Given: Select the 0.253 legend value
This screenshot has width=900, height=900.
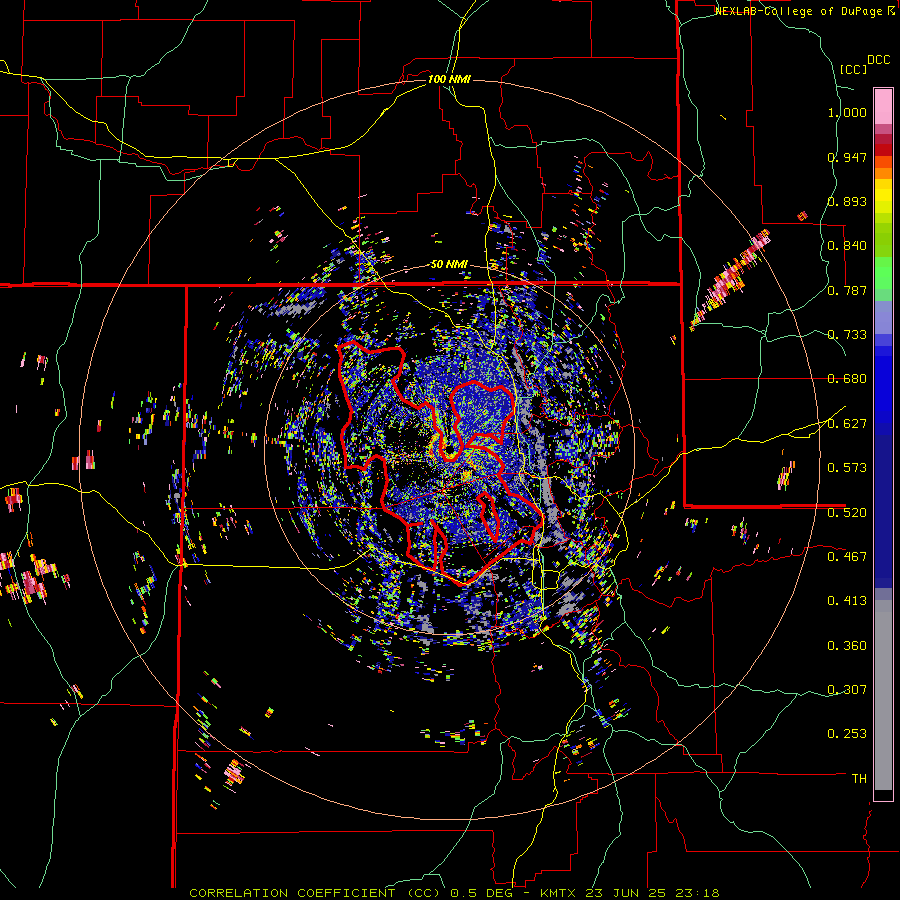Looking at the screenshot, I should [x=847, y=734].
